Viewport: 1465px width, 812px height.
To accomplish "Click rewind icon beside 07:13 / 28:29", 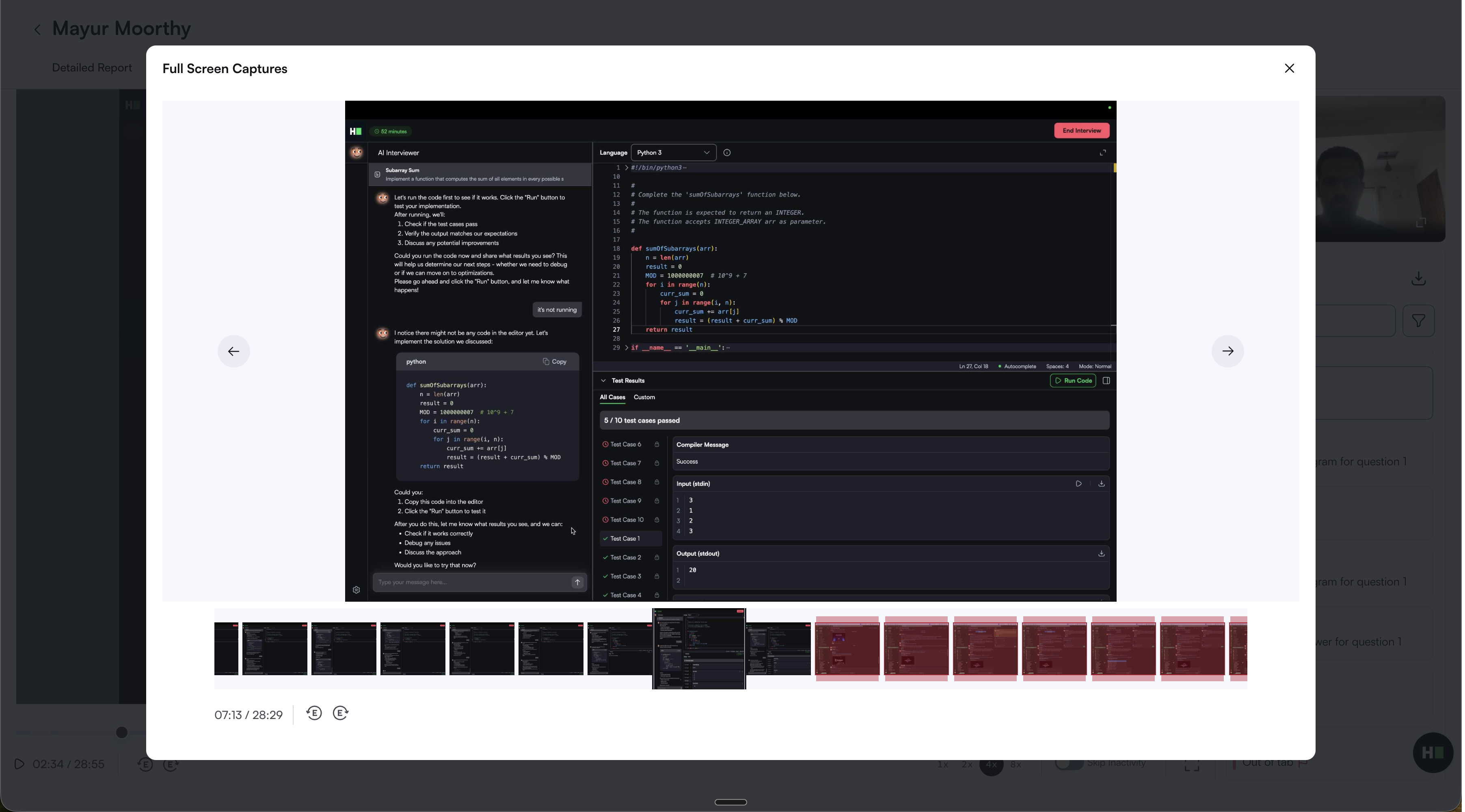I will point(315,714).
